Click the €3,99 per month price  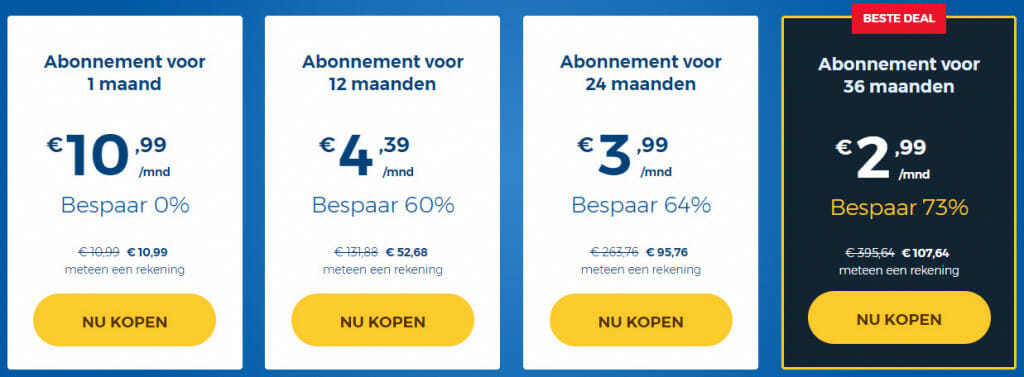pyautogui.click(x=624, y=156)
